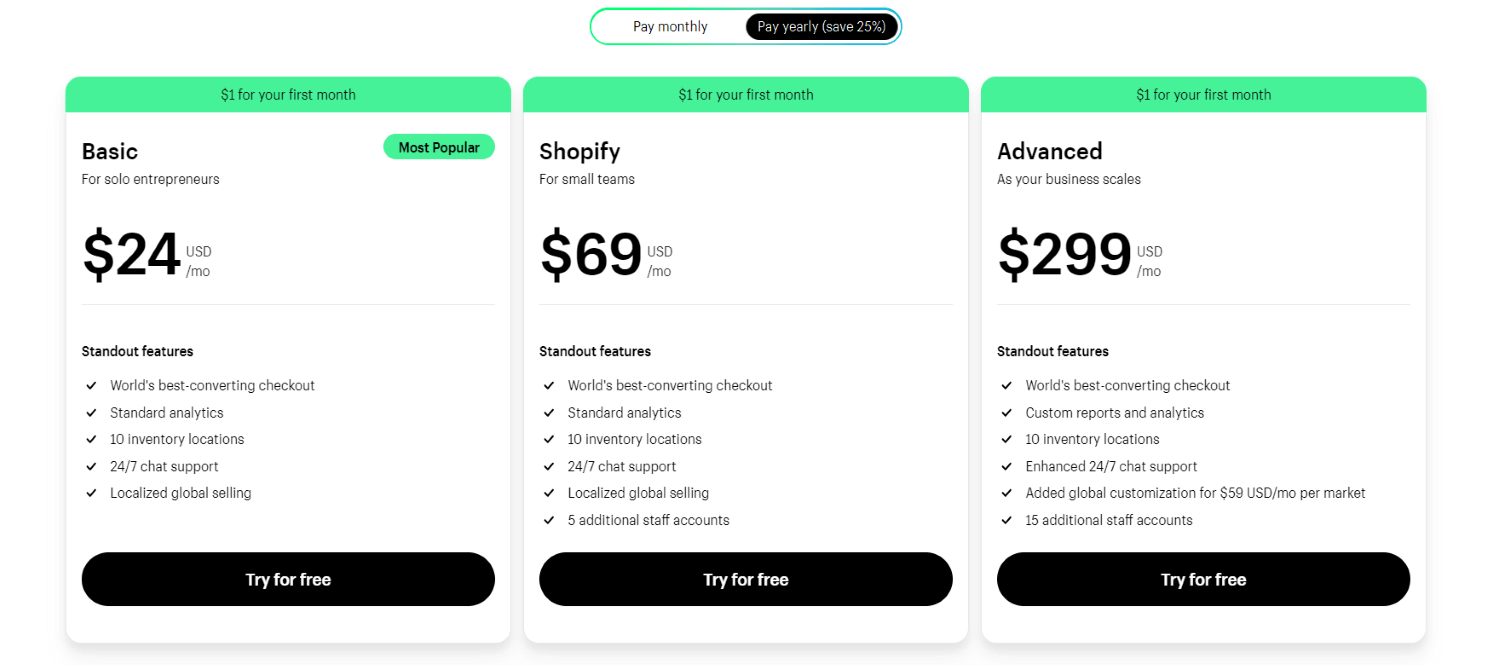Switch billing to Pay monthly

tap(669, 26)
